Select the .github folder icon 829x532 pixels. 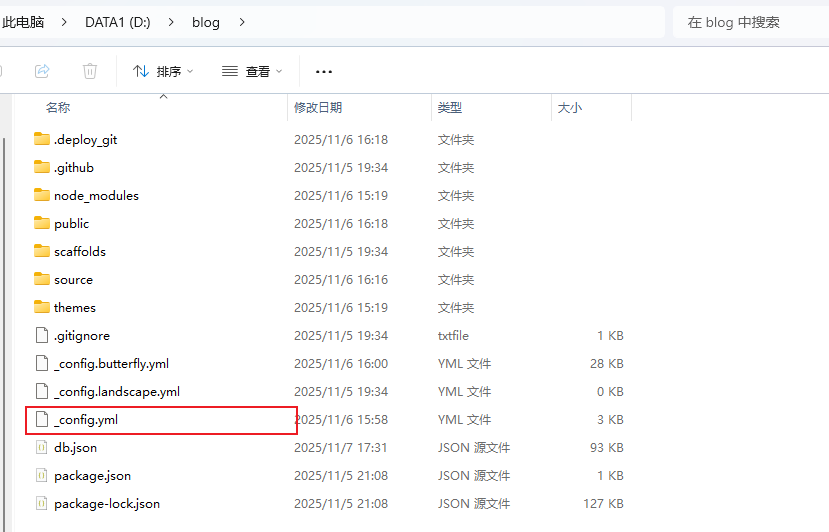click(42, 167)
